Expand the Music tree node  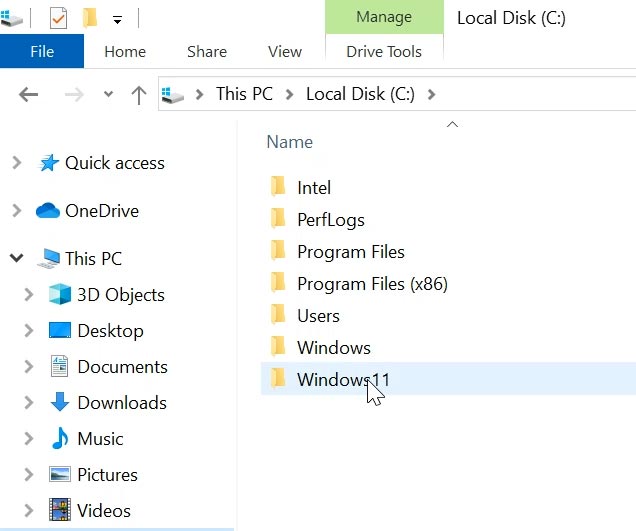coord(28,439)
